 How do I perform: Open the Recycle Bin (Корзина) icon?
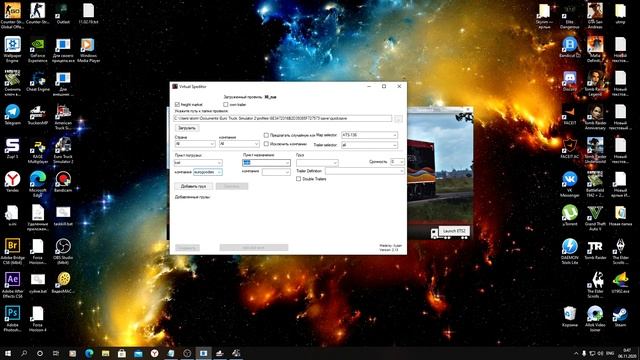[x=570, y=316]
